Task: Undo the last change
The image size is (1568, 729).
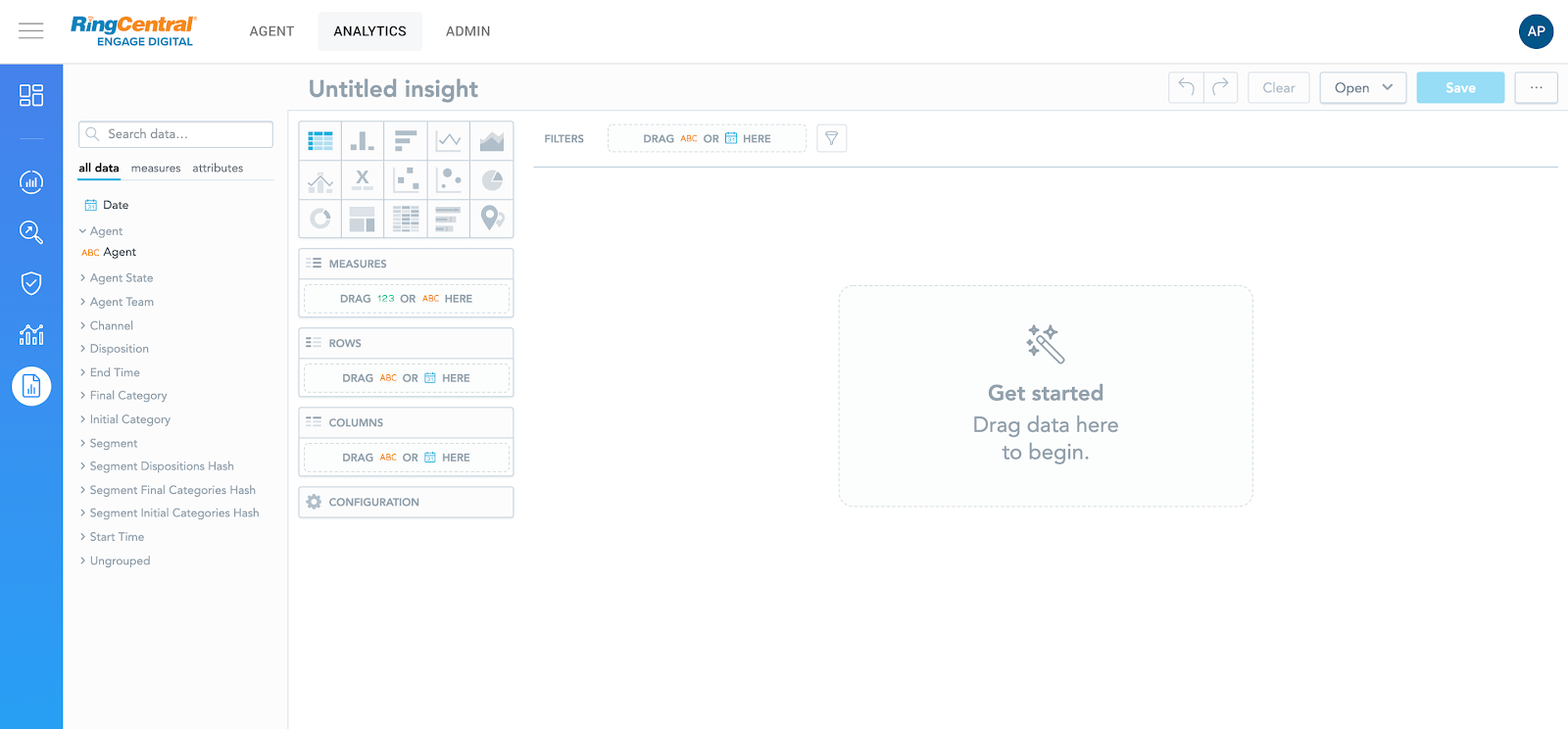Action: tap(1186, 87)
